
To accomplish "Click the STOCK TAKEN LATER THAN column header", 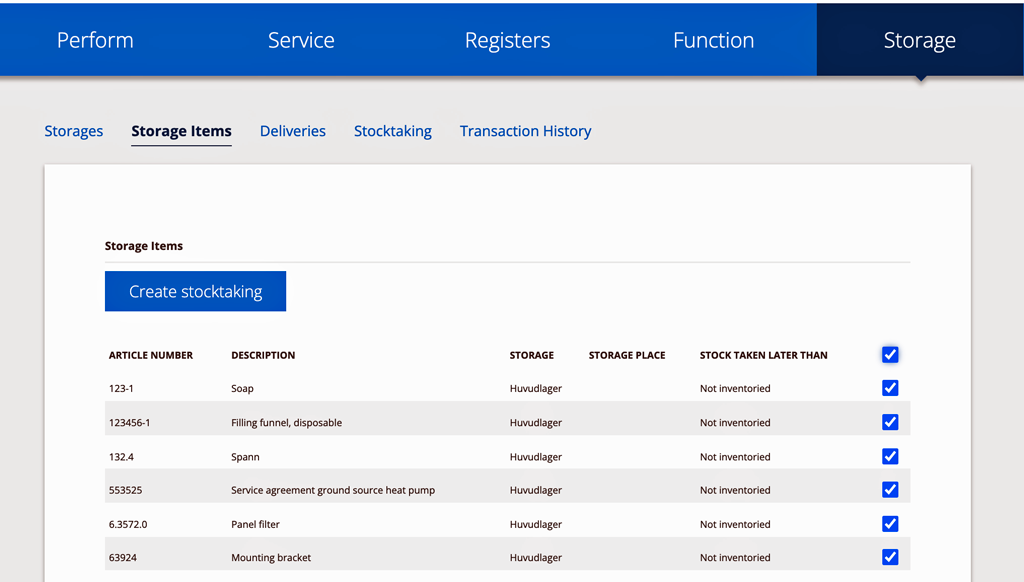I will click(763, 355).
